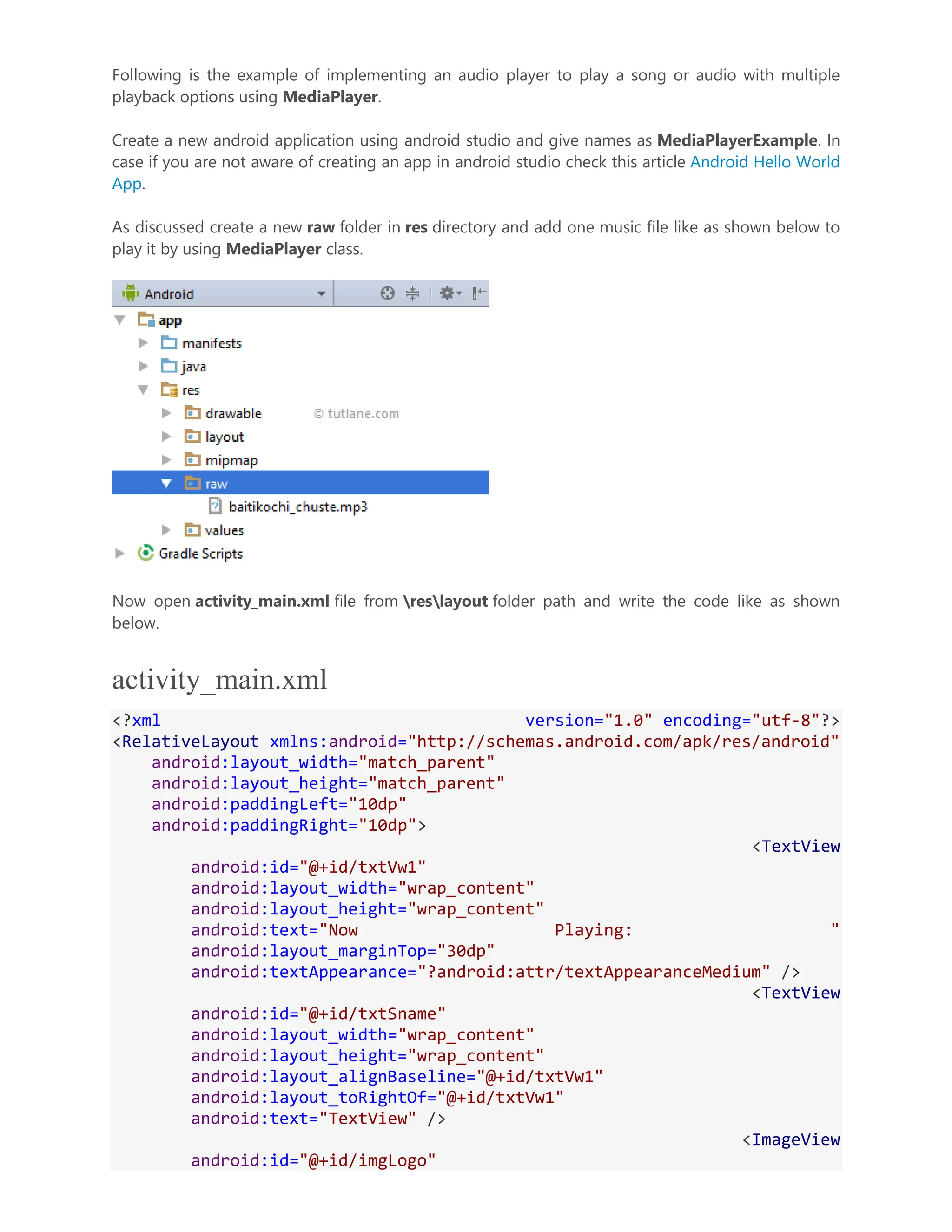Open the Android Hello World link

(x=764, y=162)
